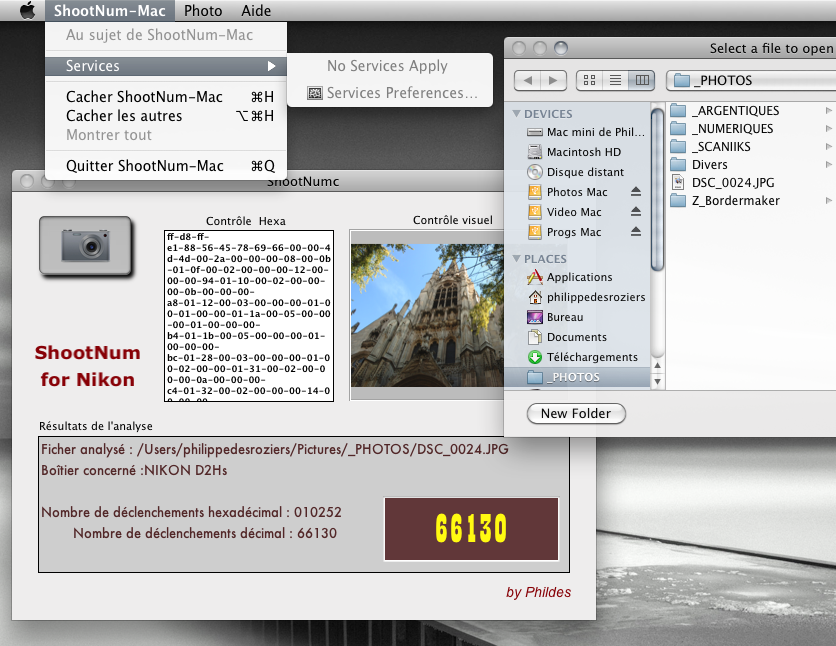The image size is (836, 646).
Task: Eject the Photos Mac volume
Action: click(x=636, y=192)
